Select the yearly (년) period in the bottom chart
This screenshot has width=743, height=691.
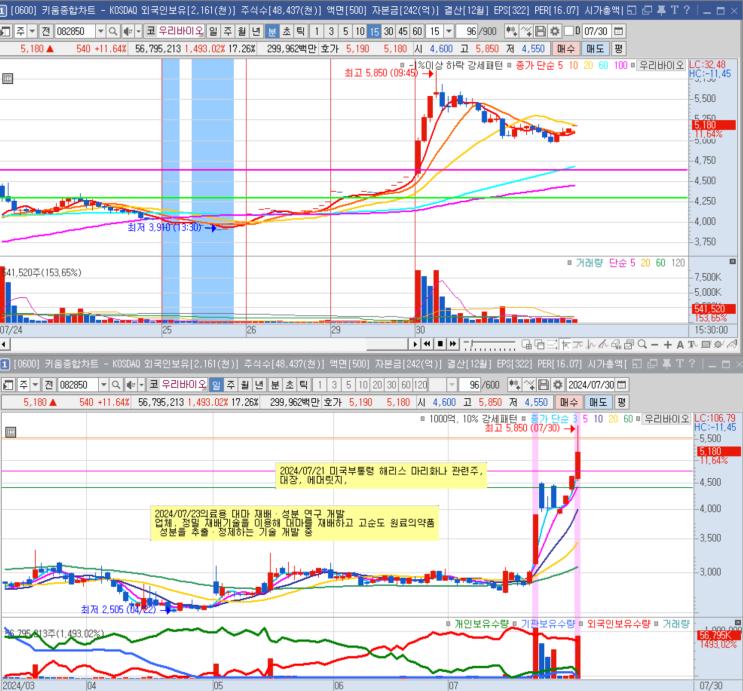click(x=259, y=384)
